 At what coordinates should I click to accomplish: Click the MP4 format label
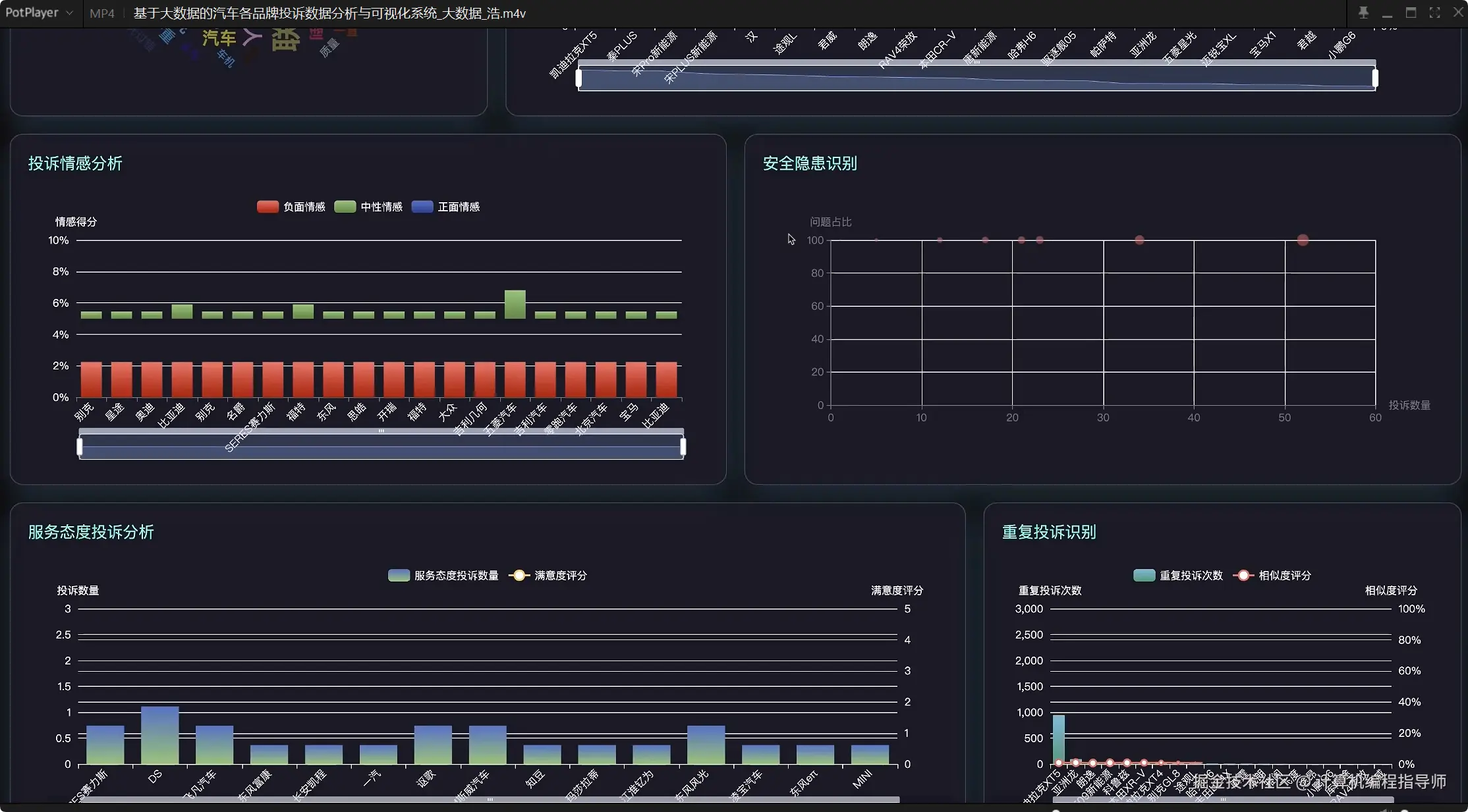[102, 13]
